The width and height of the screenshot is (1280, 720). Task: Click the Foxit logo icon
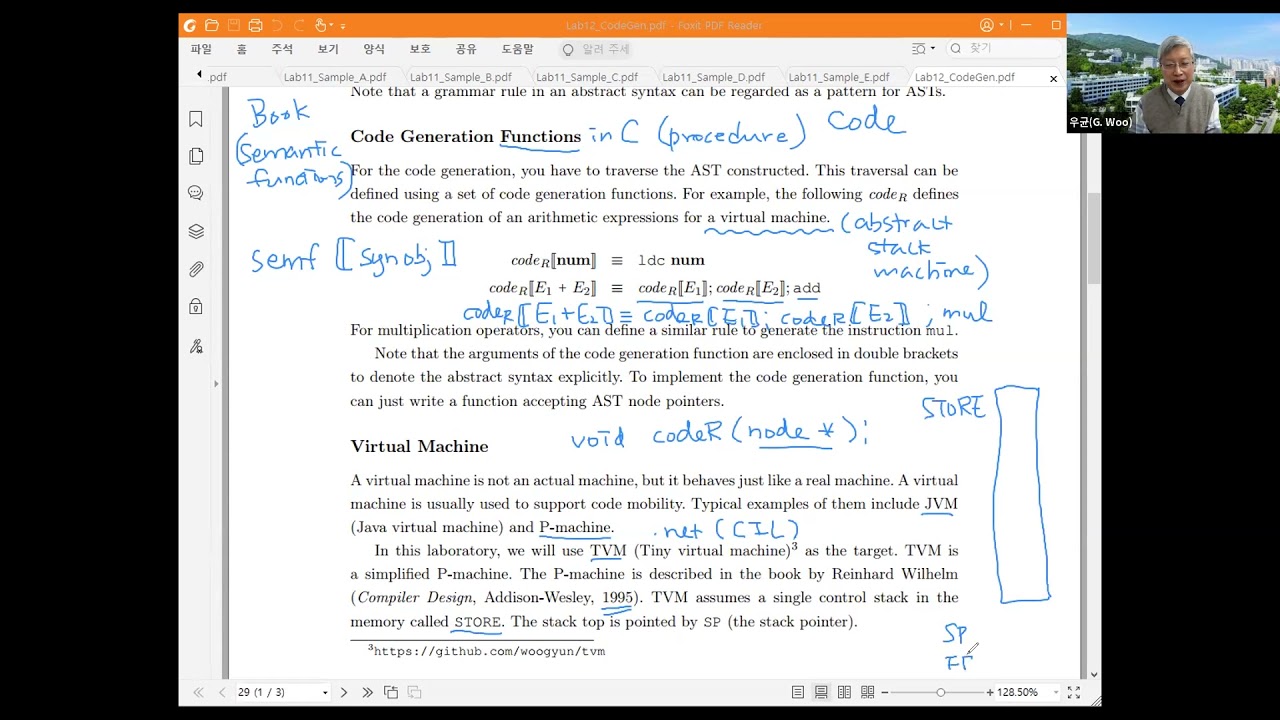tap(190, 25)
